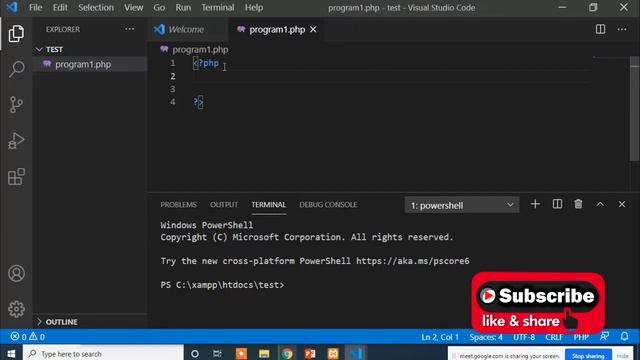Viewport: 640px width, 360px height.
Task: Open editor more actions ellipsis
Action: [x=622, y=29]
